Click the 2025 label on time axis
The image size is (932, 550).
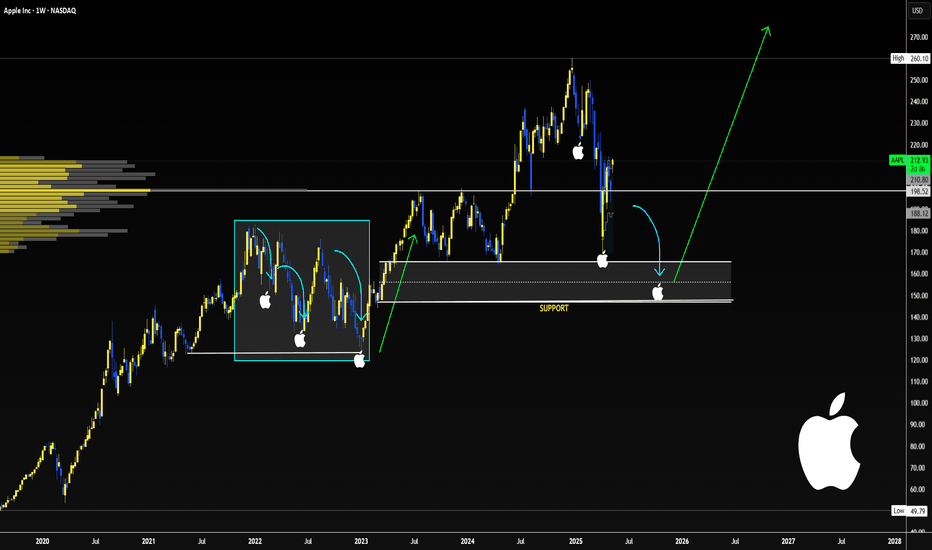click(575, 541)
